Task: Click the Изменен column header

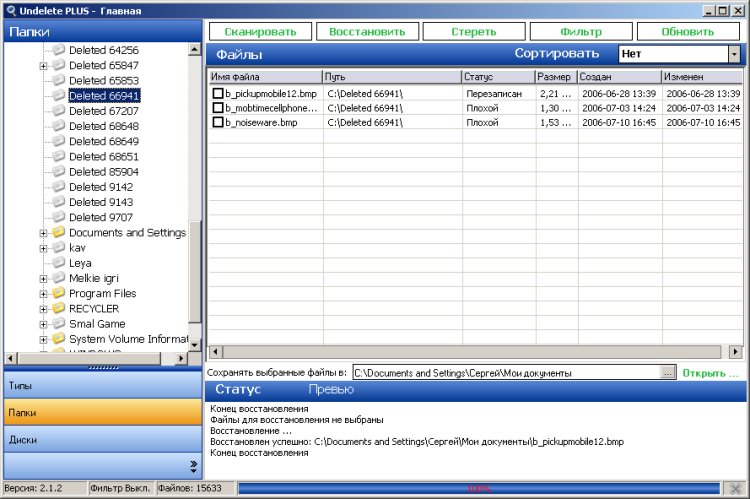Action: pos(702,77)
